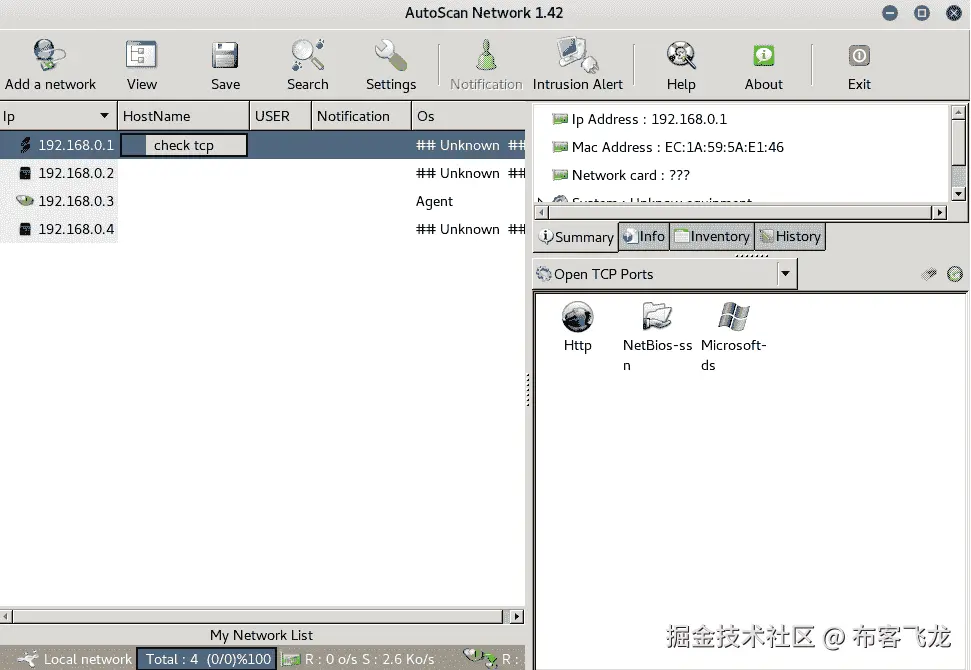Click right arrow of network list scrollbar
The image size is (971, 670).
pyautogui.click(x=516, y=617)
